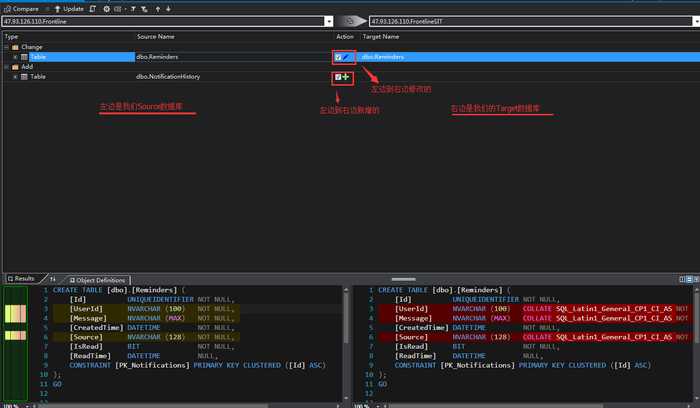The width and height of the screenshot is (700, 408).
Task: Go to previous difference with up arrow
Action: pos(158,8)
